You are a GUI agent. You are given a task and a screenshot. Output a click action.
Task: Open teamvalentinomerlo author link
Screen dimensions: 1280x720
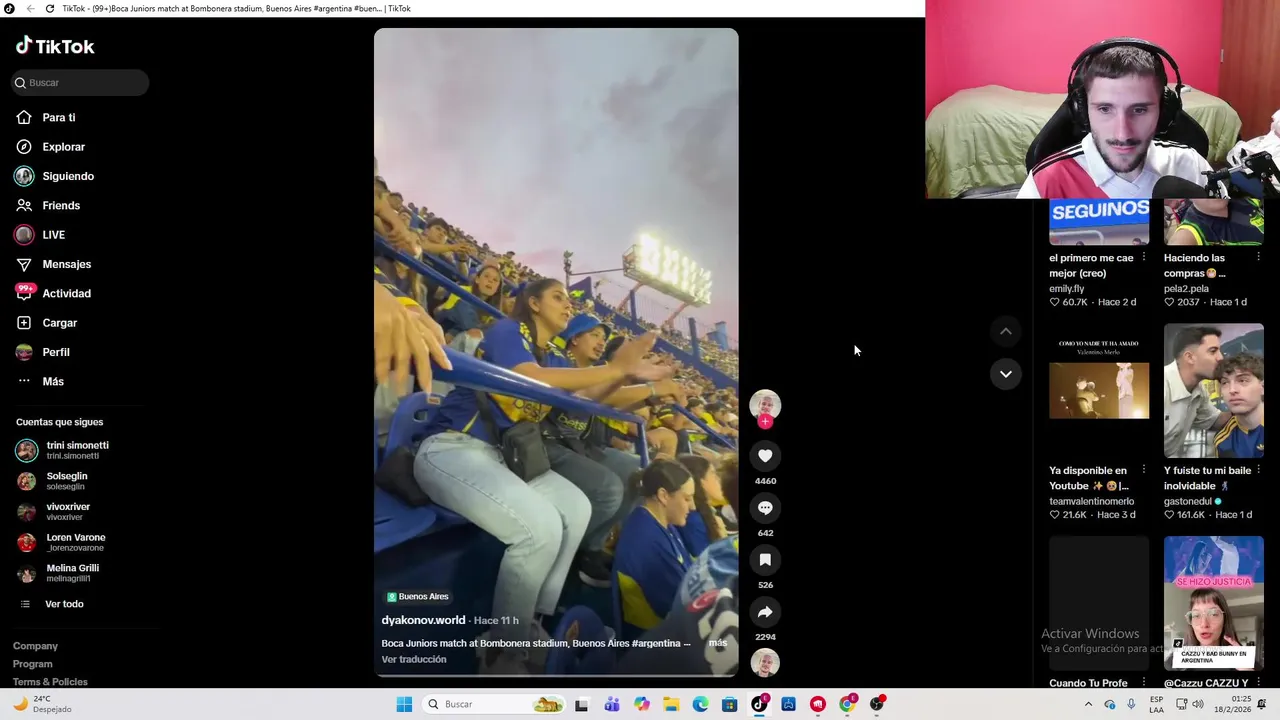click(x=1091, y=502)
